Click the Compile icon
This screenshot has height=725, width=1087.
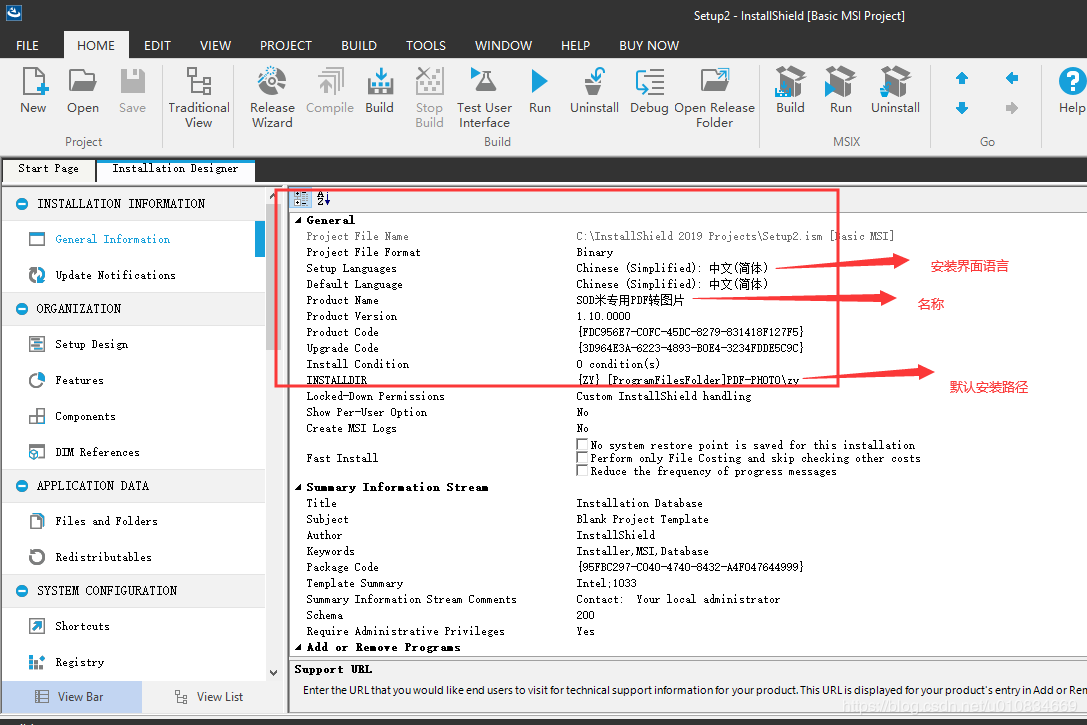(330, 89)
